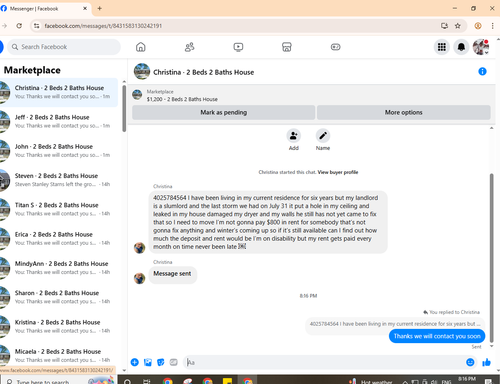
Task: Open Sharon's 2 Beds 2 Baths chat
Action: [x=59, y=297]
